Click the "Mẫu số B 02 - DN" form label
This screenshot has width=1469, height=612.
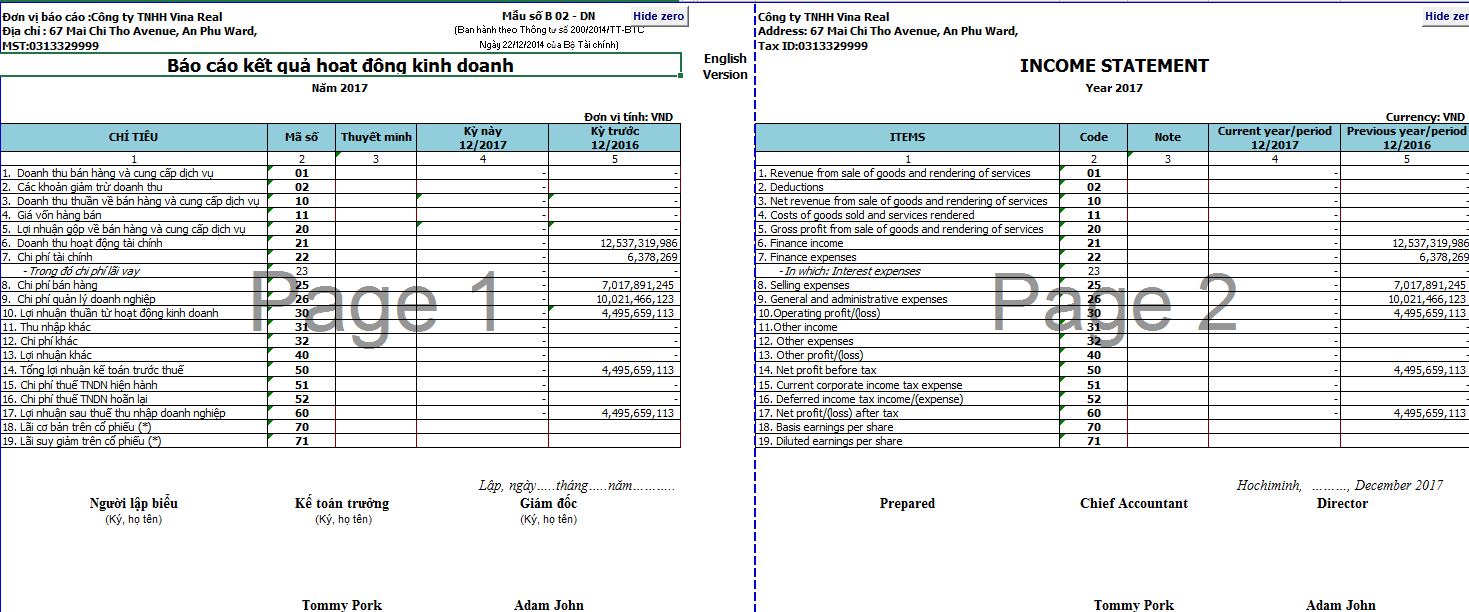[x=548, y=17]
